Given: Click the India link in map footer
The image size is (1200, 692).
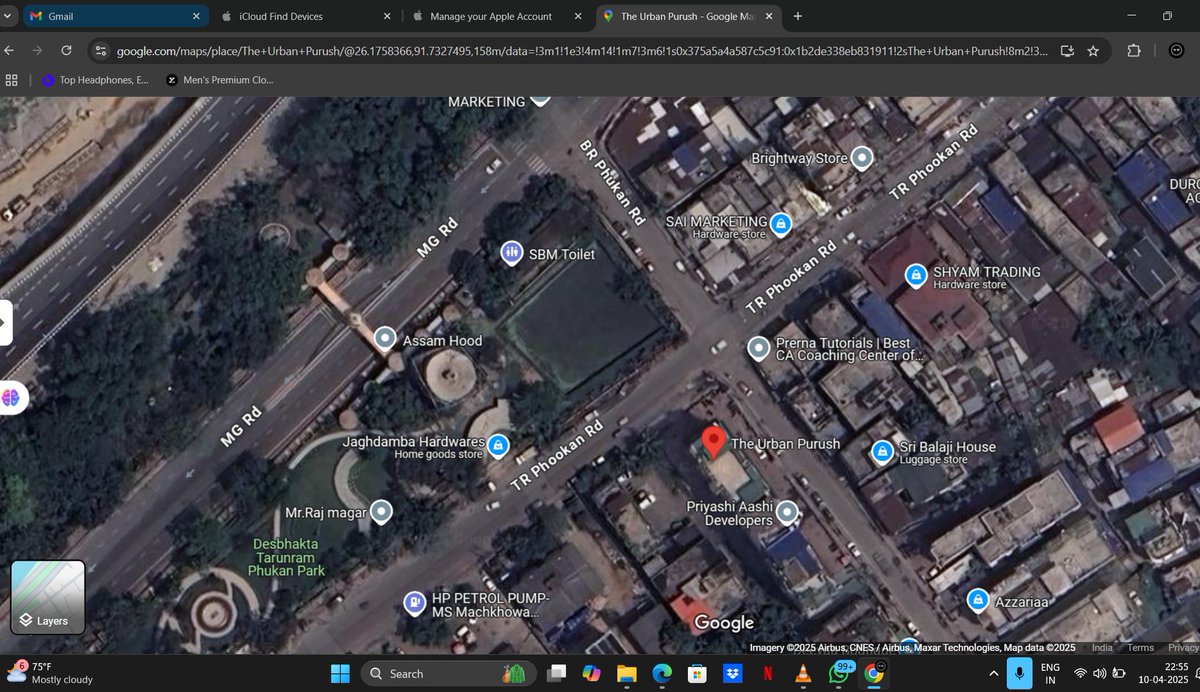Looking at the screenshot, I should [x=1102, y=648].
